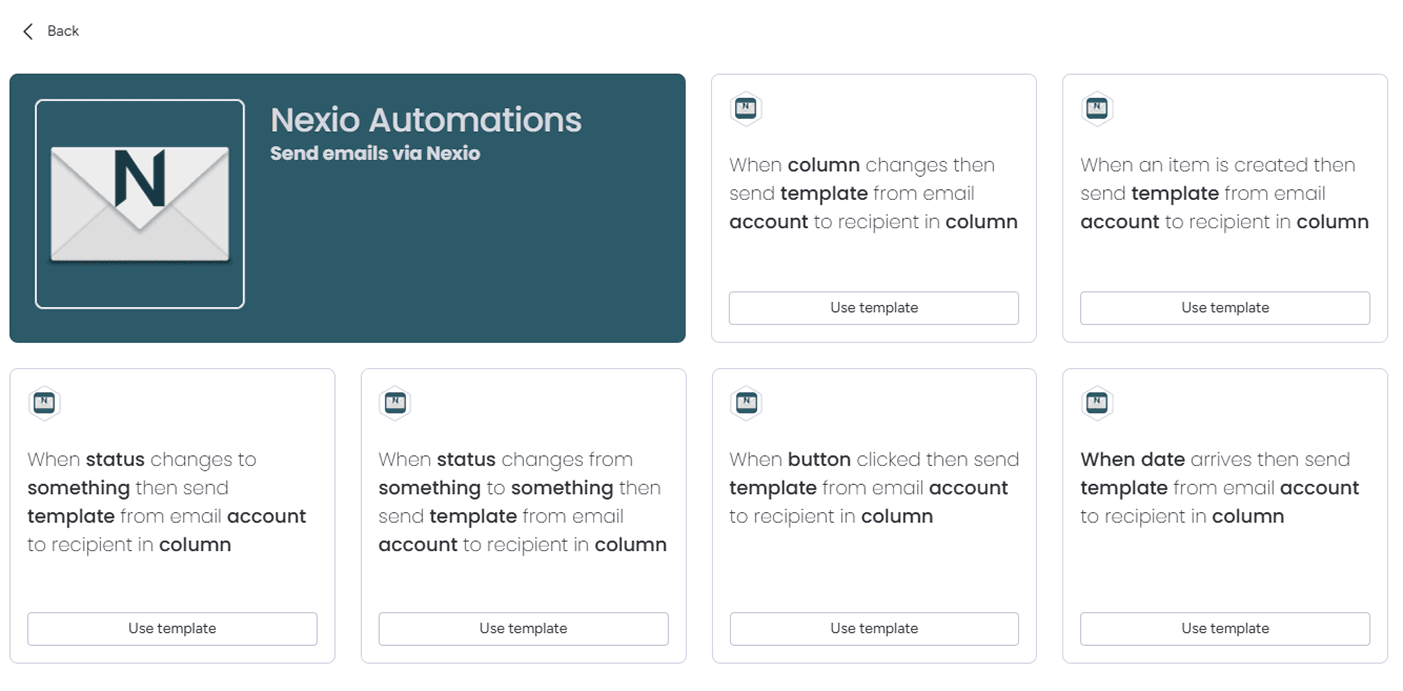
Task: Use template for item created automation
Action: point(1224,308)
